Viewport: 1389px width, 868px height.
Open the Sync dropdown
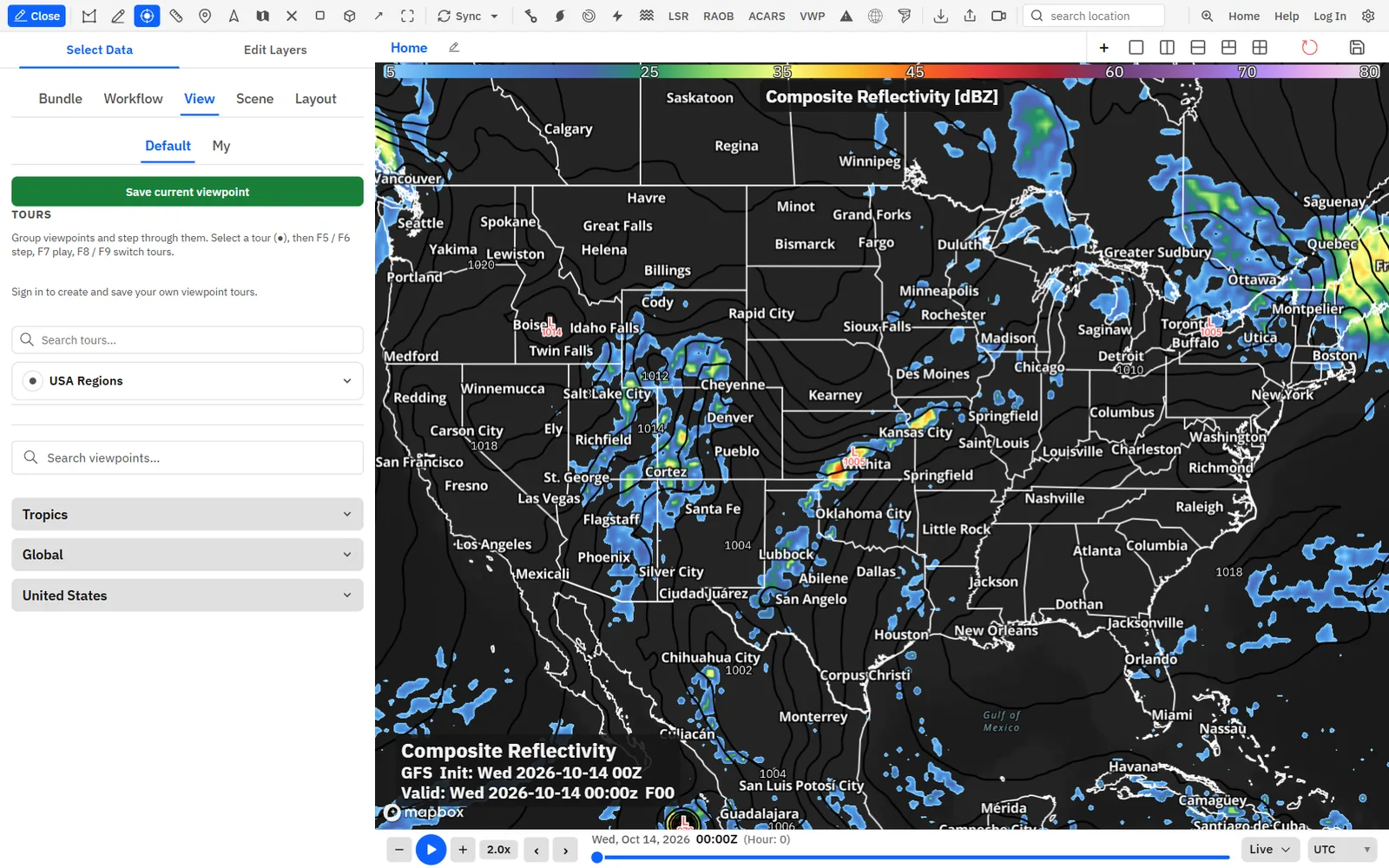click(468, 16)
